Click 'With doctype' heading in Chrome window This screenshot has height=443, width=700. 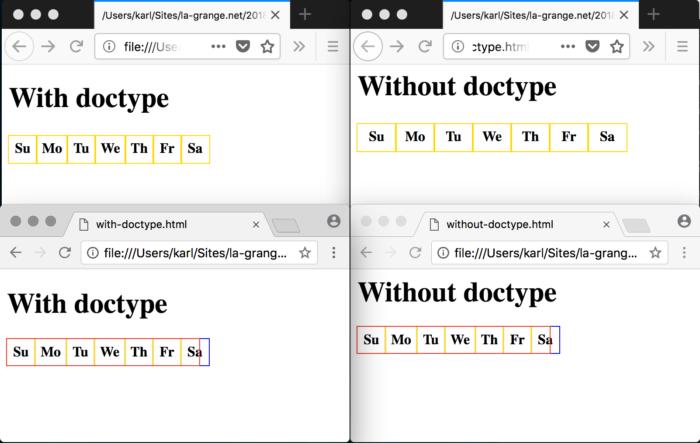click(88, 305)
